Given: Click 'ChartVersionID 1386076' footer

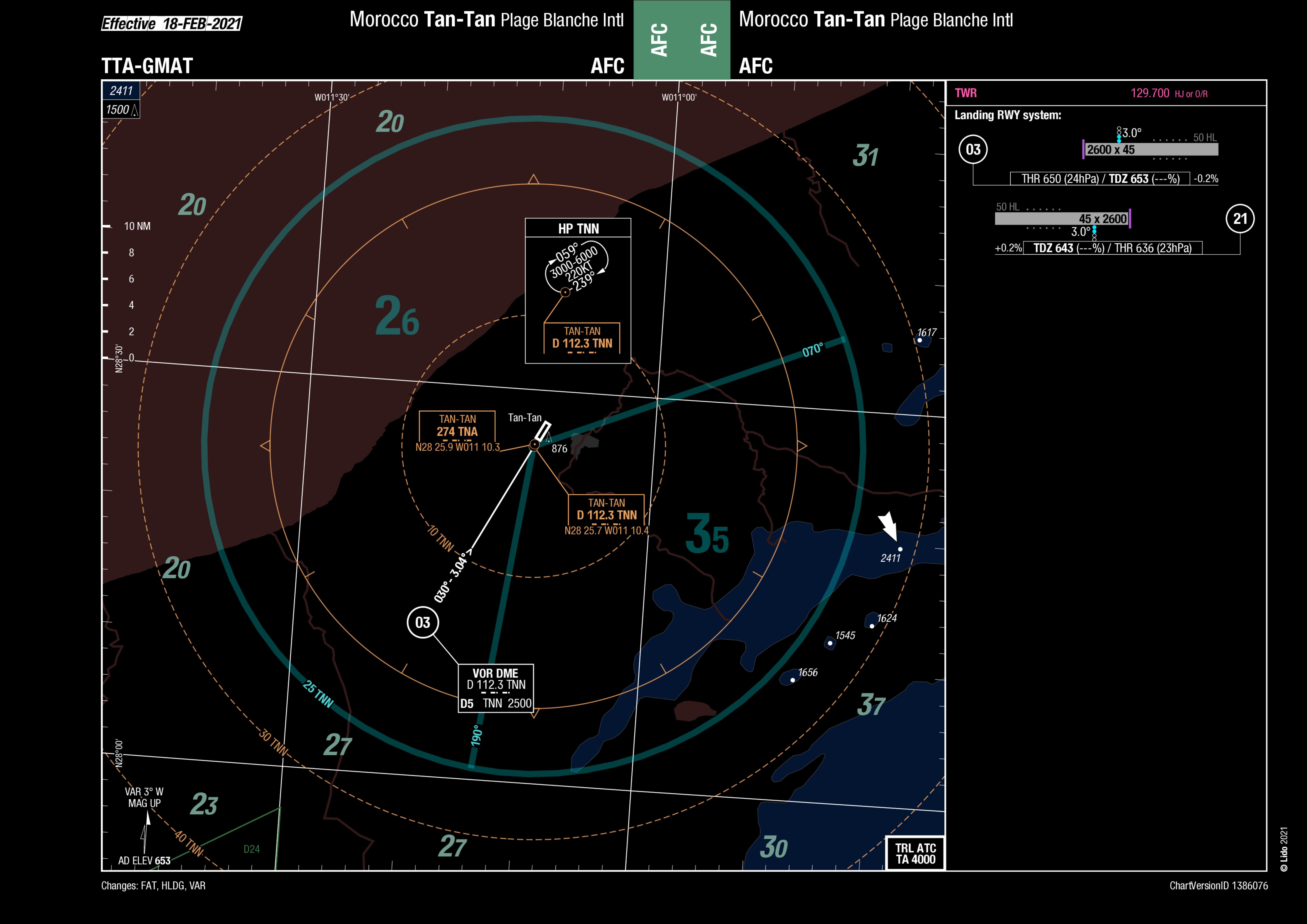Looking at the screenshot, I should [1219, 886].
